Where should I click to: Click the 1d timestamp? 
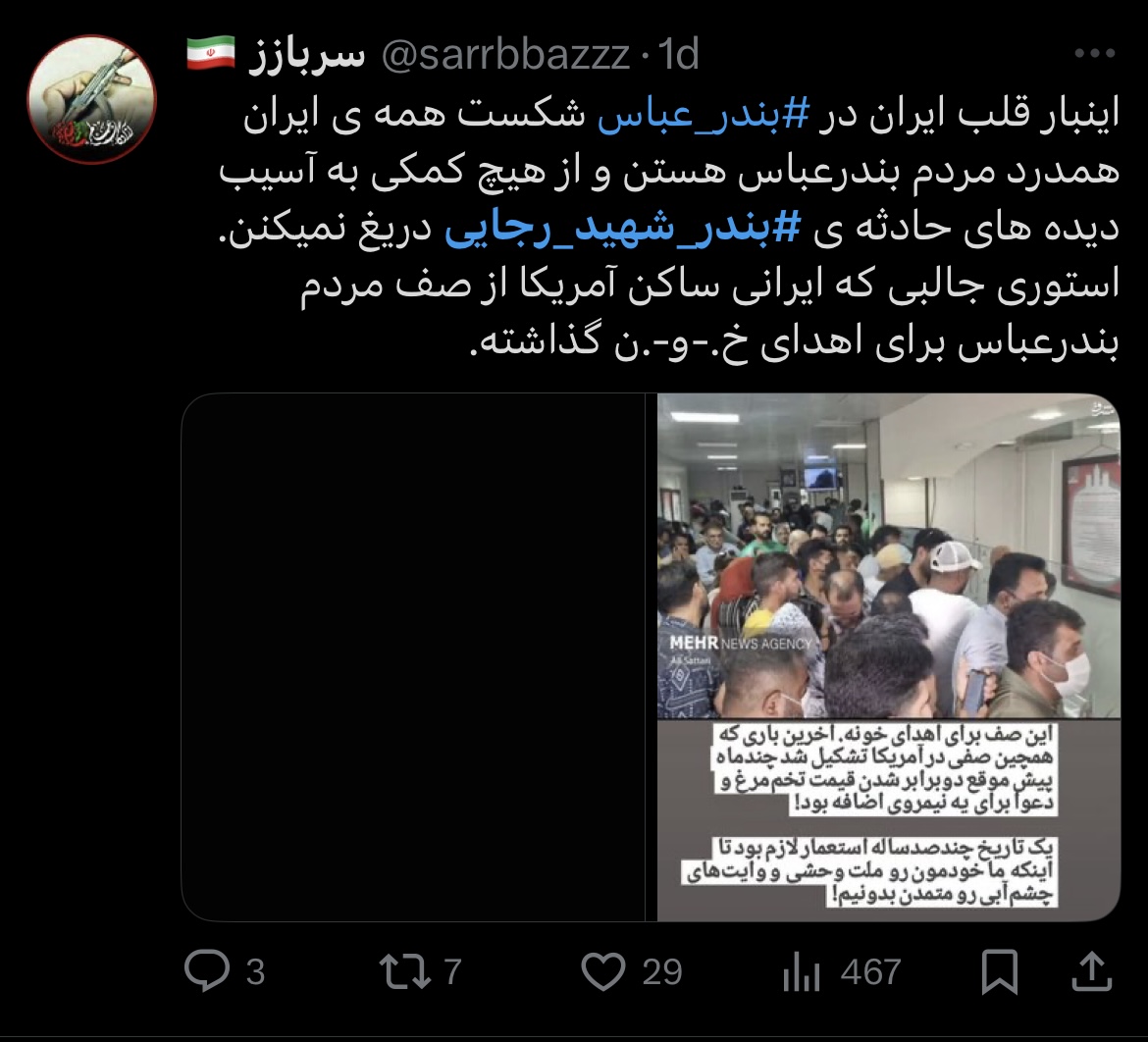click(x=678, y=54)
